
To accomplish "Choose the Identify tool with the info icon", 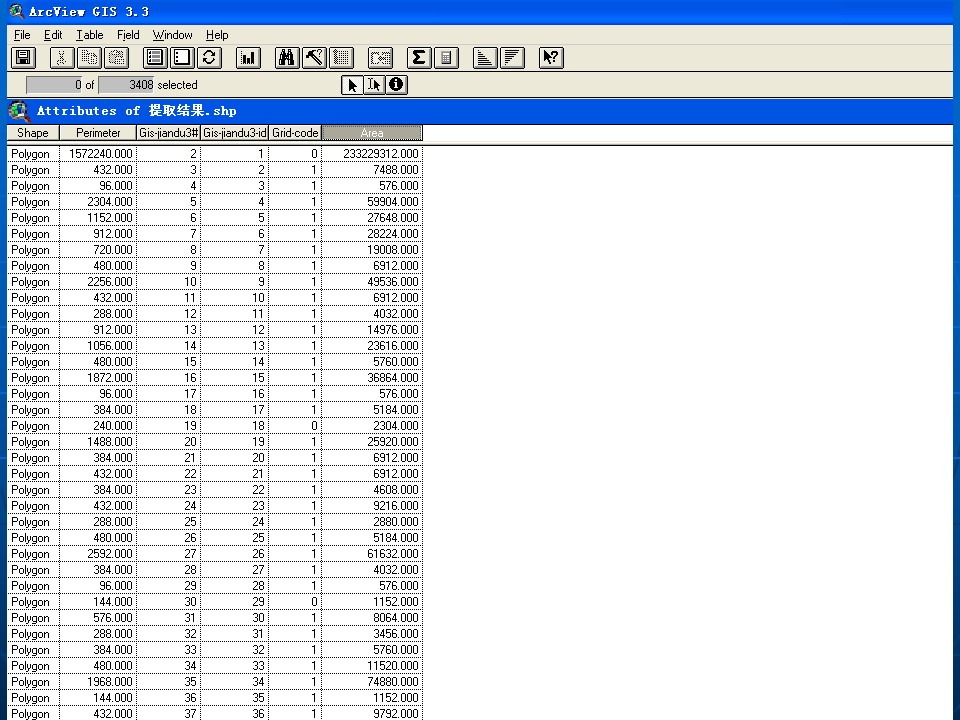I will 396,84.
